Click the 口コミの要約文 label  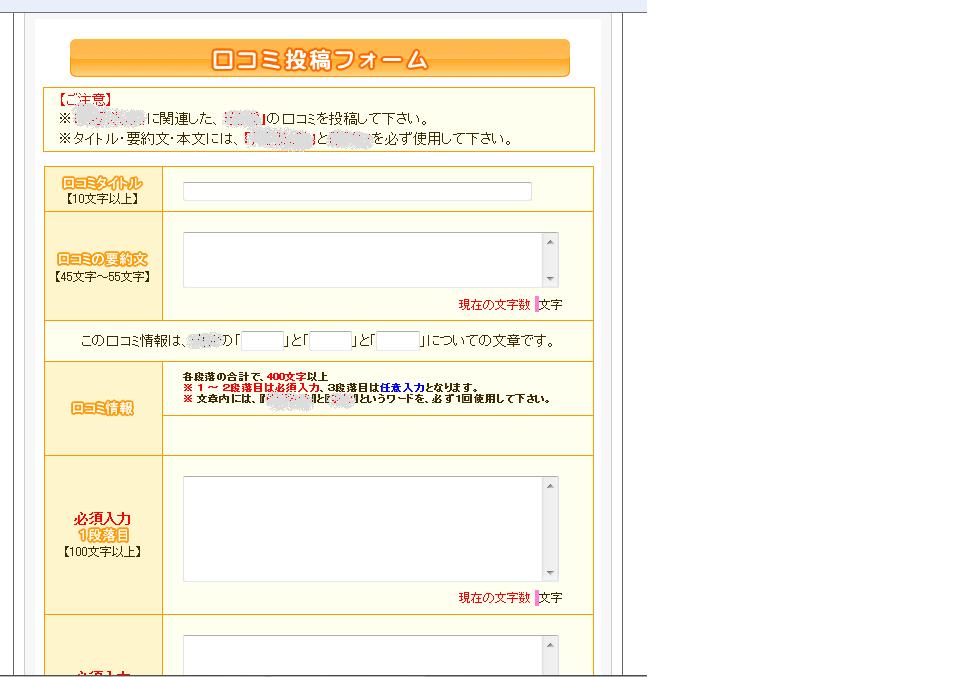103,259
